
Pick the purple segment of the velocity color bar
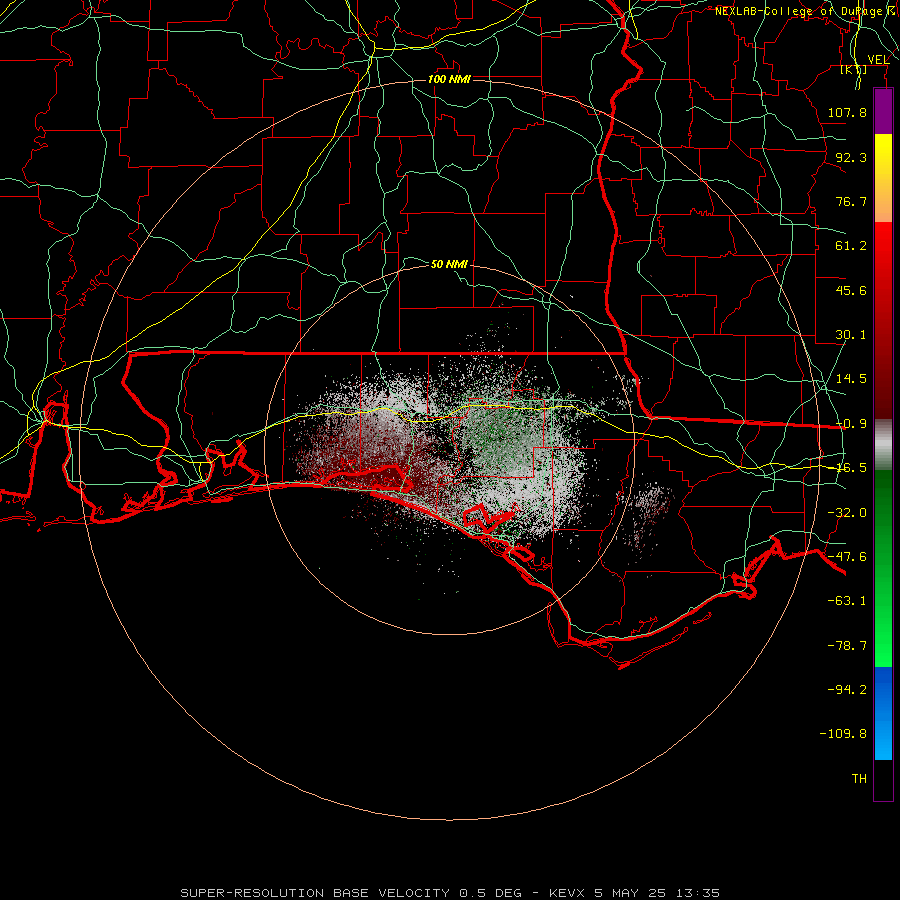tap(883, 111)
